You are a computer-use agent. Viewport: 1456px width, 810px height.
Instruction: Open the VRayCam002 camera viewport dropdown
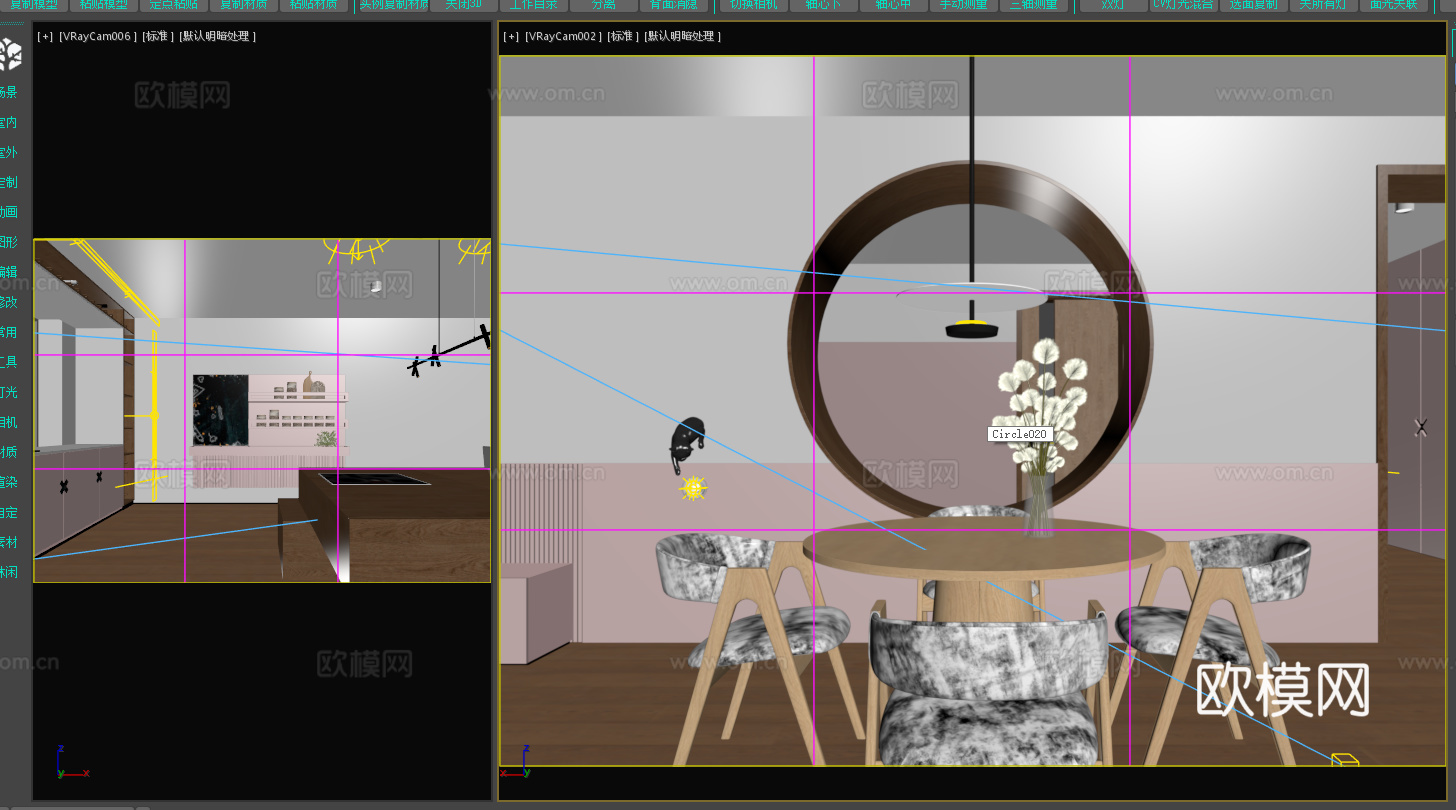pos(561,36)
